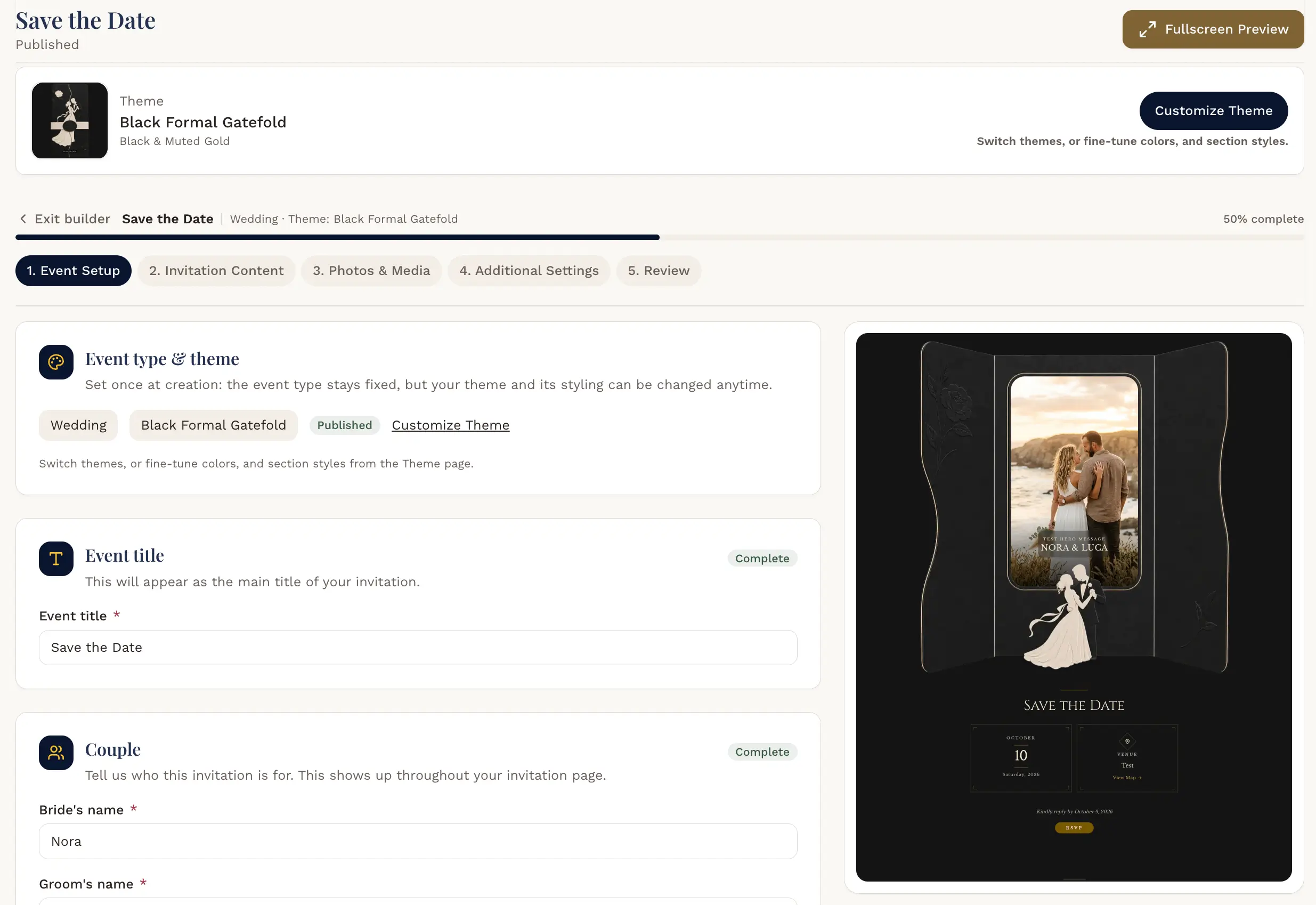The width and height of the screenshot is (1316, 905).
Task: Click the October 10 date card in preview
Action: point(1021,758)
